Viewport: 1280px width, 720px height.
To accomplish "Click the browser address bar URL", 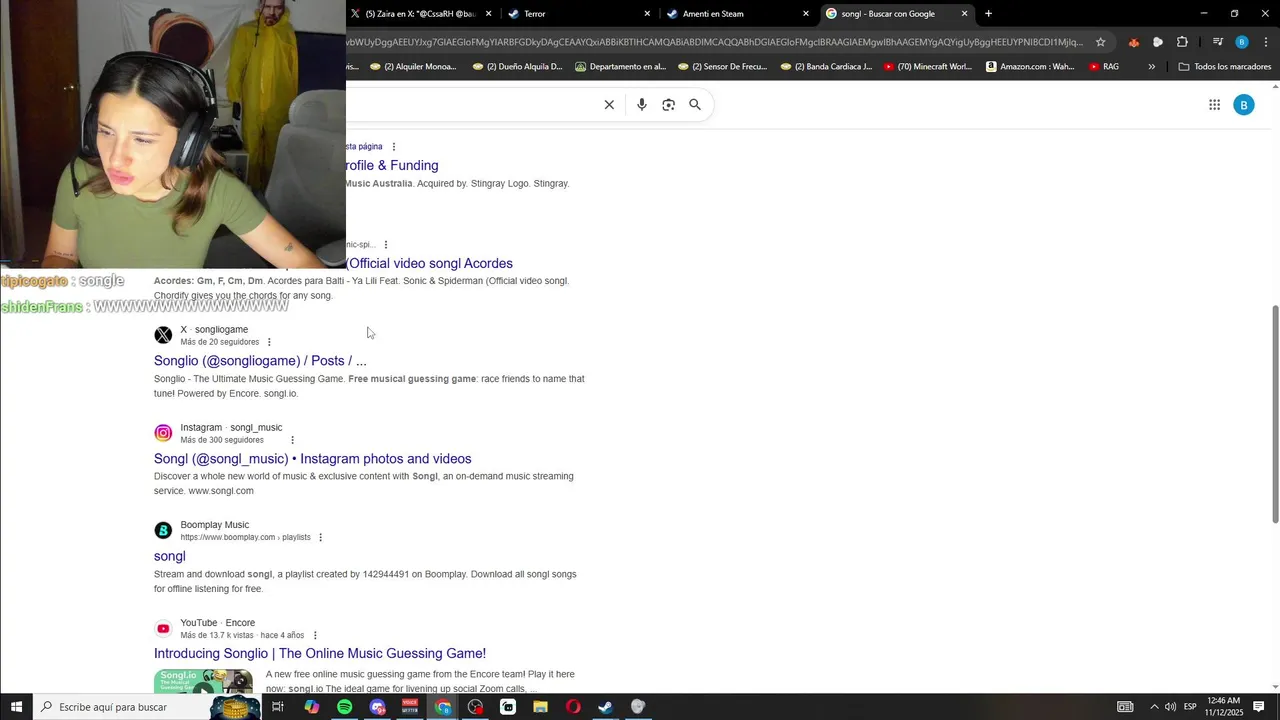I will click(714, 42).
